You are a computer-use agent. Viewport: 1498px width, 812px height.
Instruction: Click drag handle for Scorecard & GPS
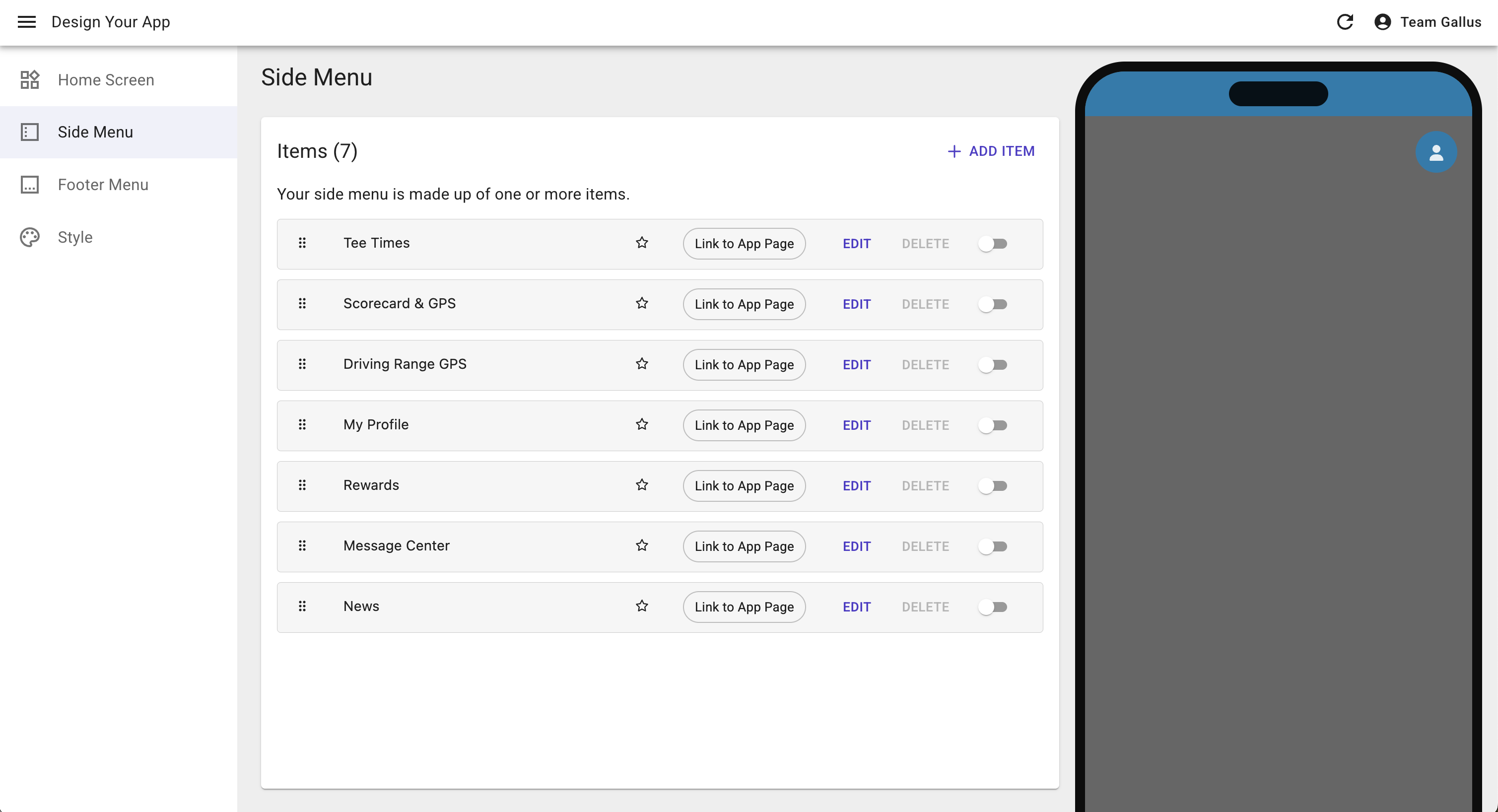[x=302, y=304]
